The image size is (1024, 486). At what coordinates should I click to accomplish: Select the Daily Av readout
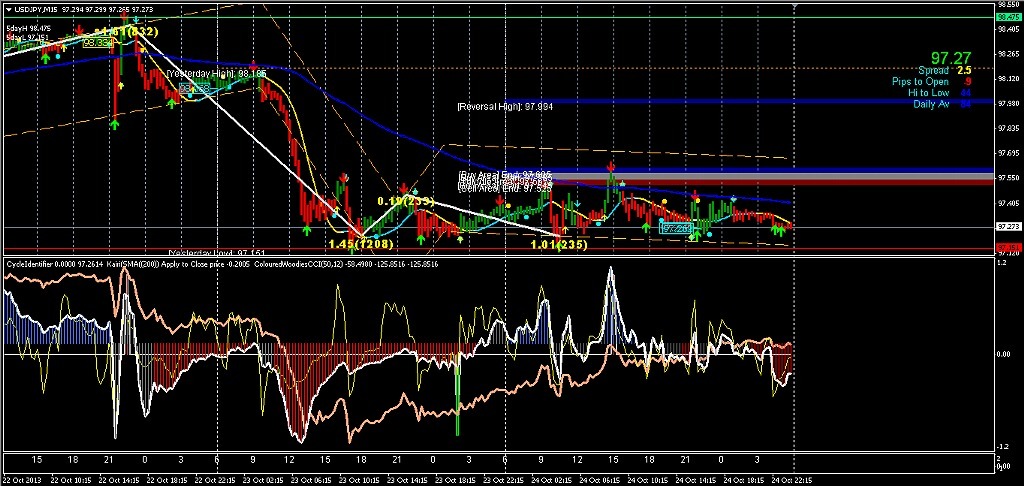pyautogui.click(x=941, y=104)
